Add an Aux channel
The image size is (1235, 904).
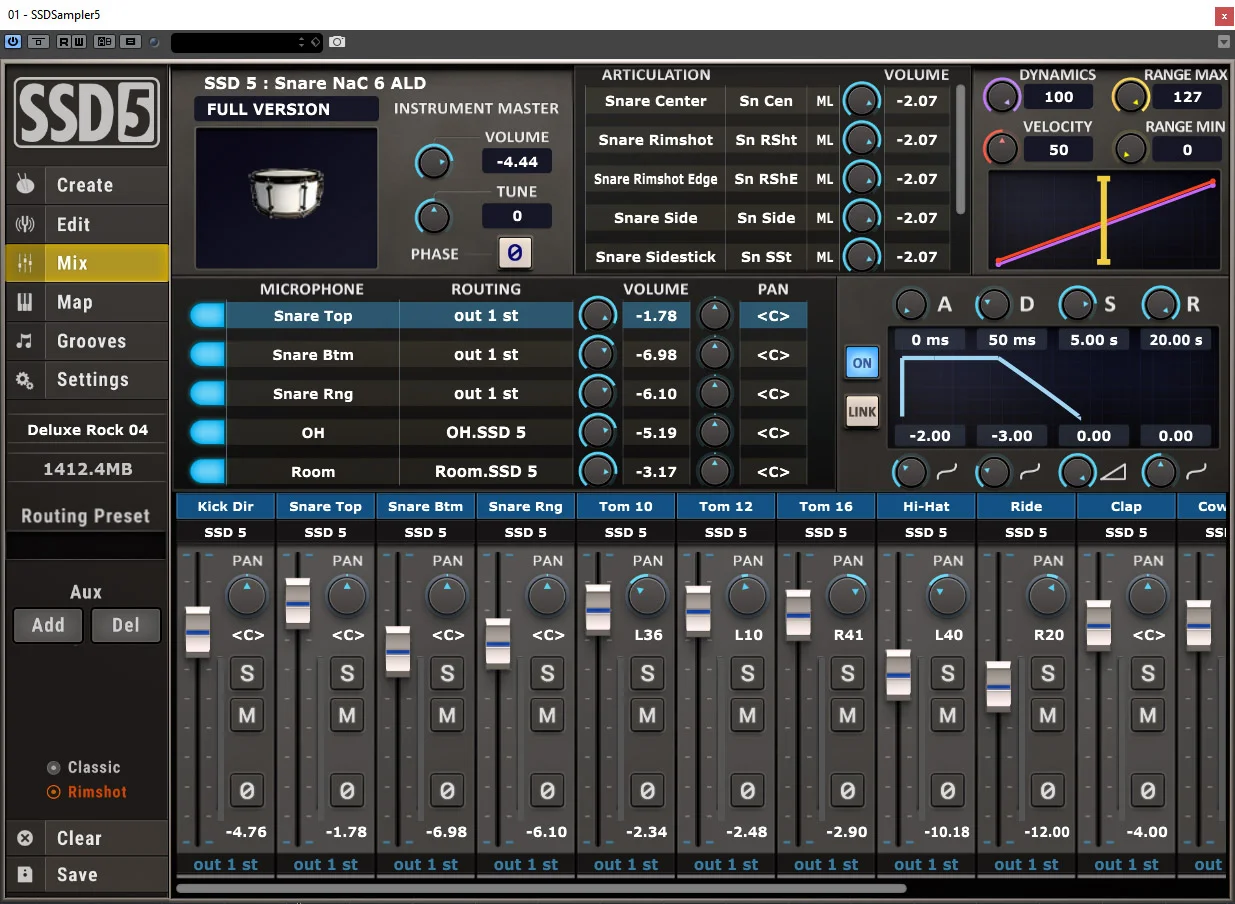click(48, 626)
